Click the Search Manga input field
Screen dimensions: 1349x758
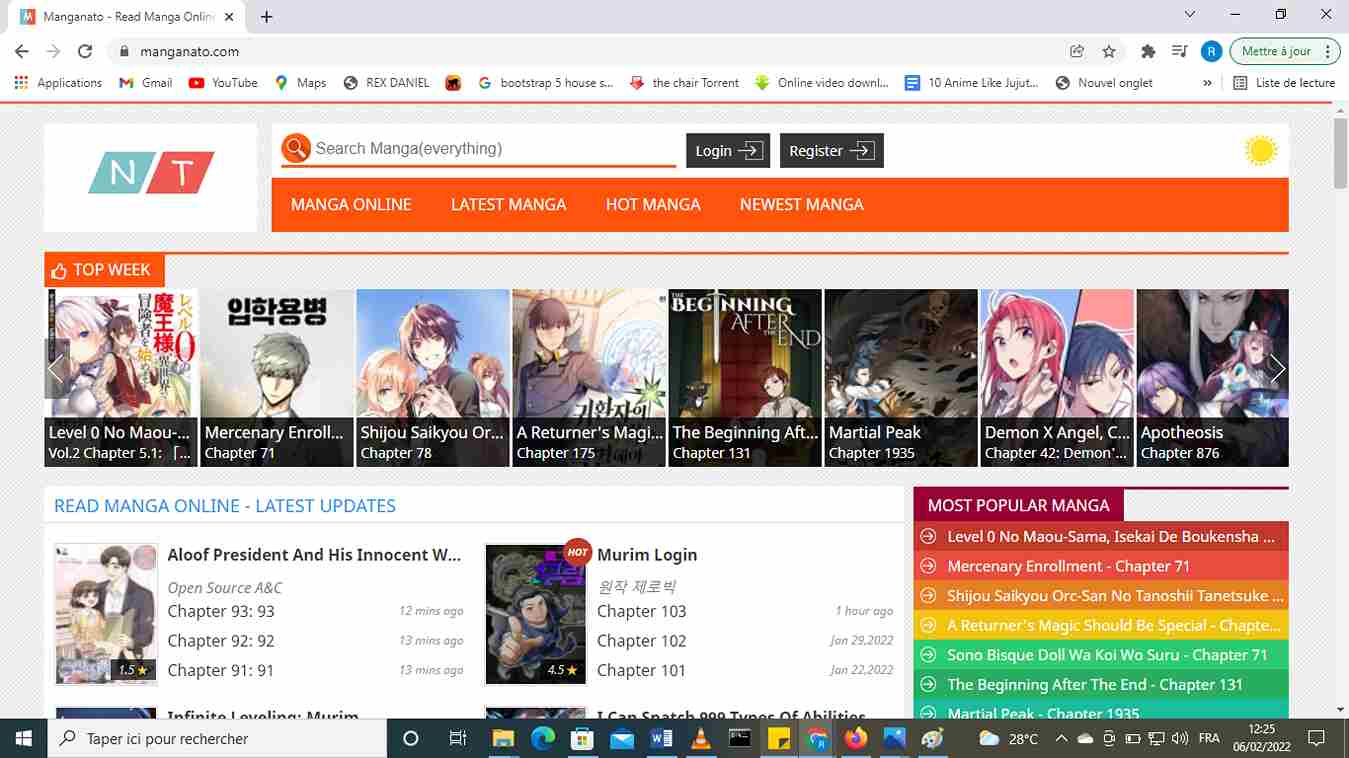click(494, 149)
